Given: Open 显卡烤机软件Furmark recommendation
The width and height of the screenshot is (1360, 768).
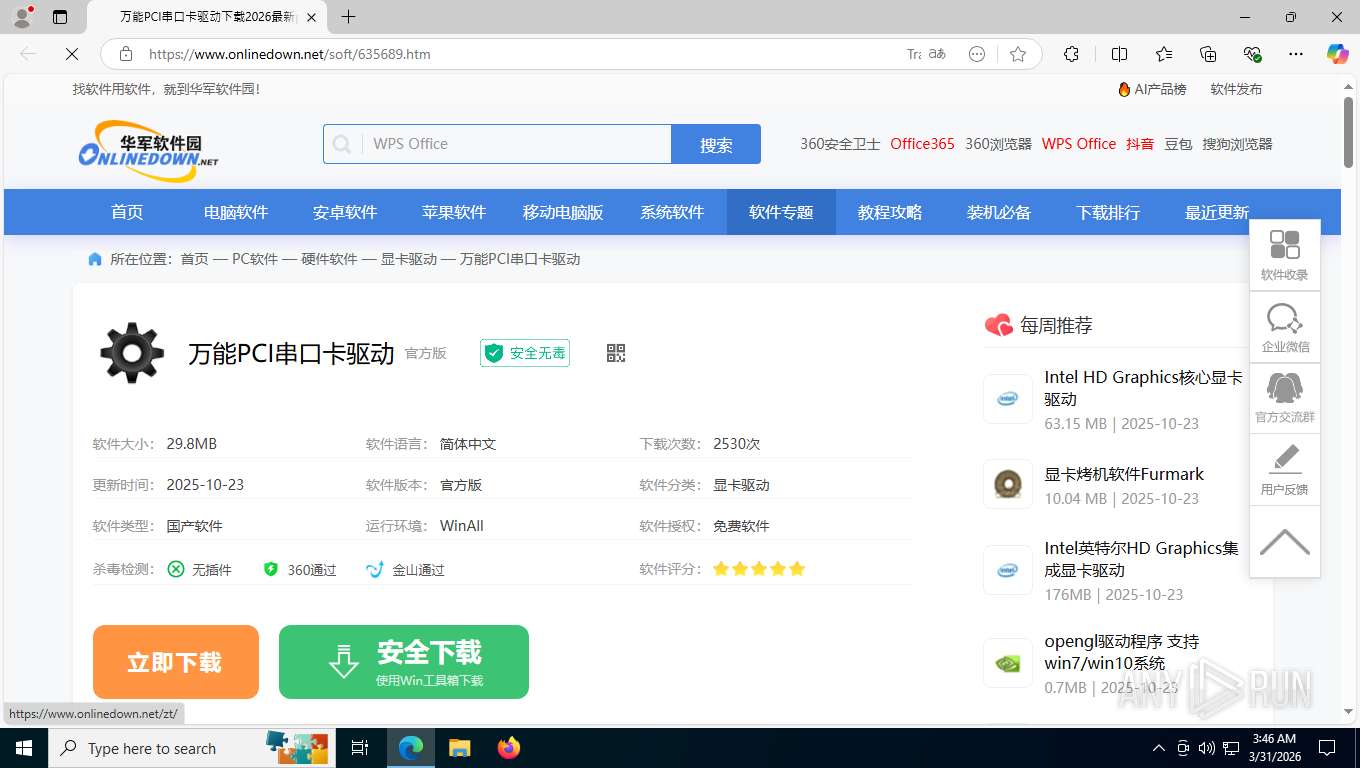Looking at the screenshot, I should (x=1124, y=474).
